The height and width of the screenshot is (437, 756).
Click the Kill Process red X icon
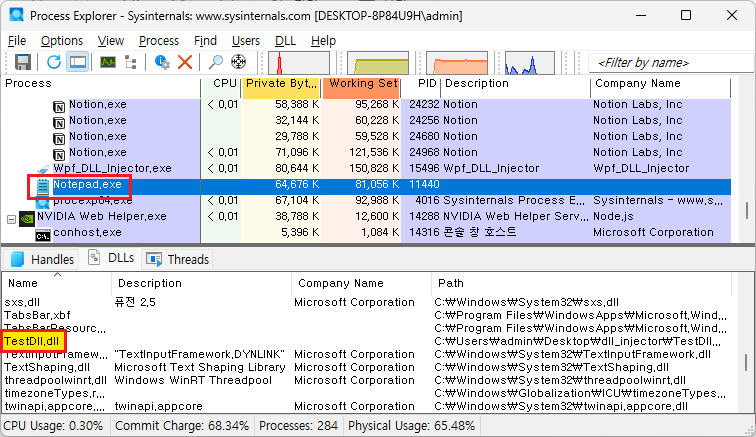[185, 62]
